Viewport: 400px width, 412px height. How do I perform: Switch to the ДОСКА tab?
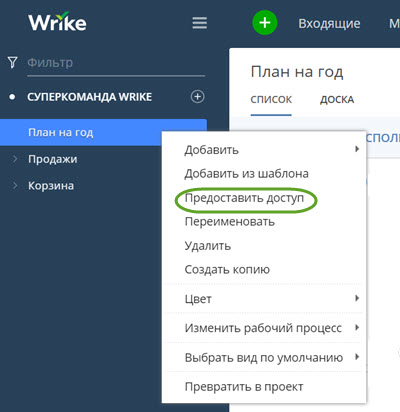[x=337, y=100]
